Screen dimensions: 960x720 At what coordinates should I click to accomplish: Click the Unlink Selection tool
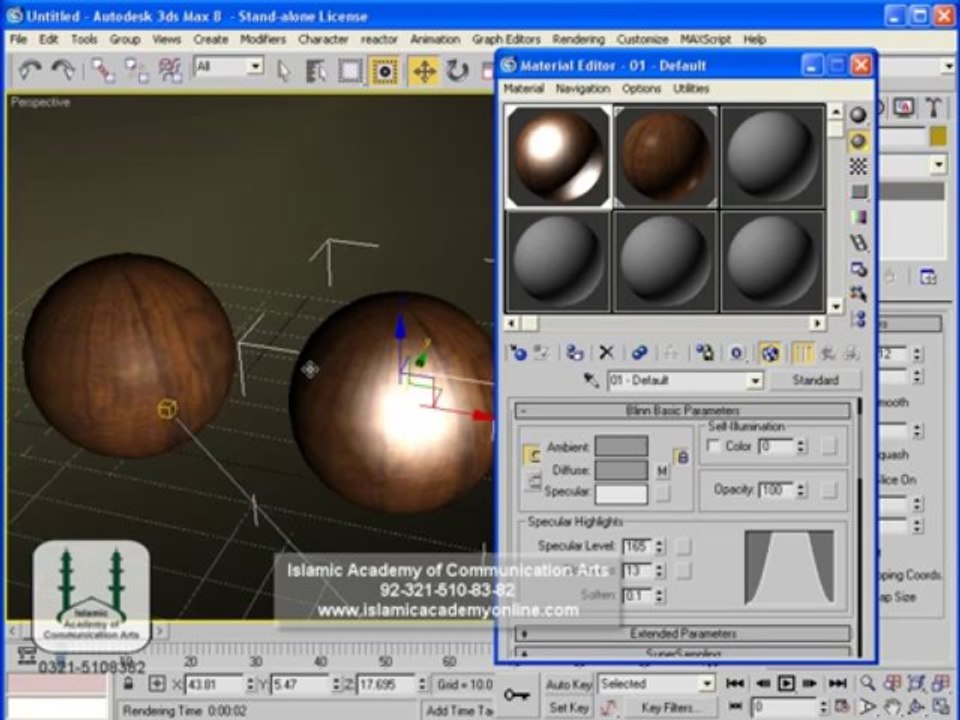[137, 70]
